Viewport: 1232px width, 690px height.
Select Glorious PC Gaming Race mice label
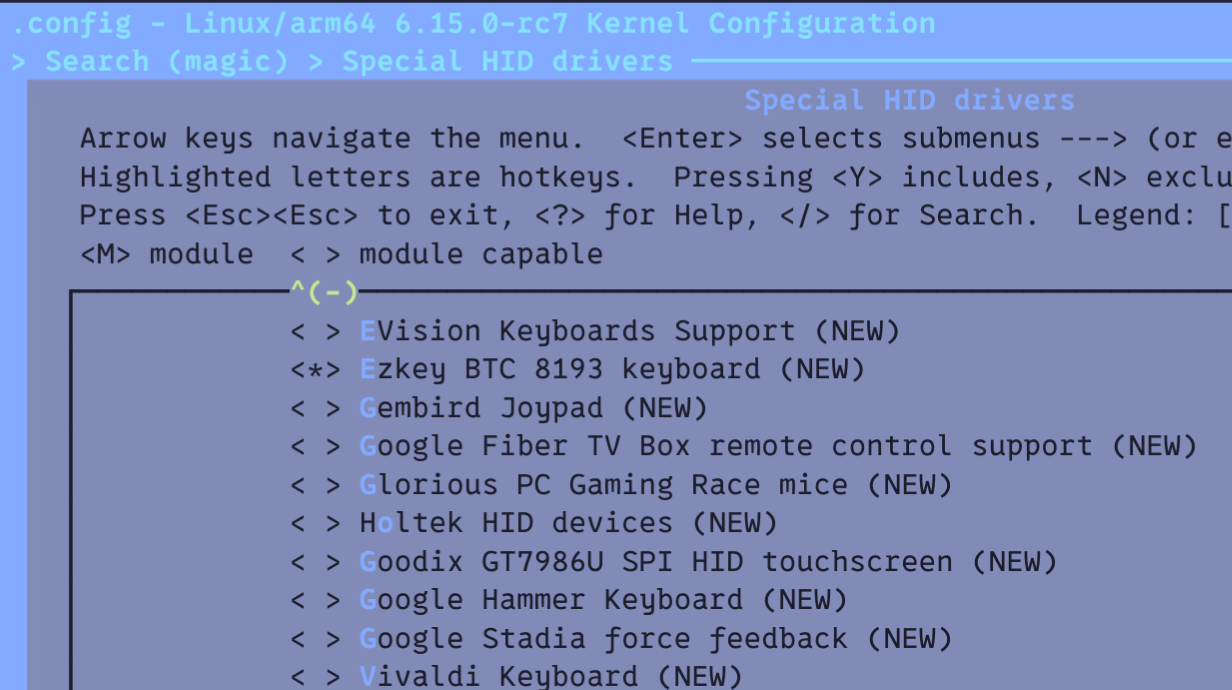click(656, 485)
